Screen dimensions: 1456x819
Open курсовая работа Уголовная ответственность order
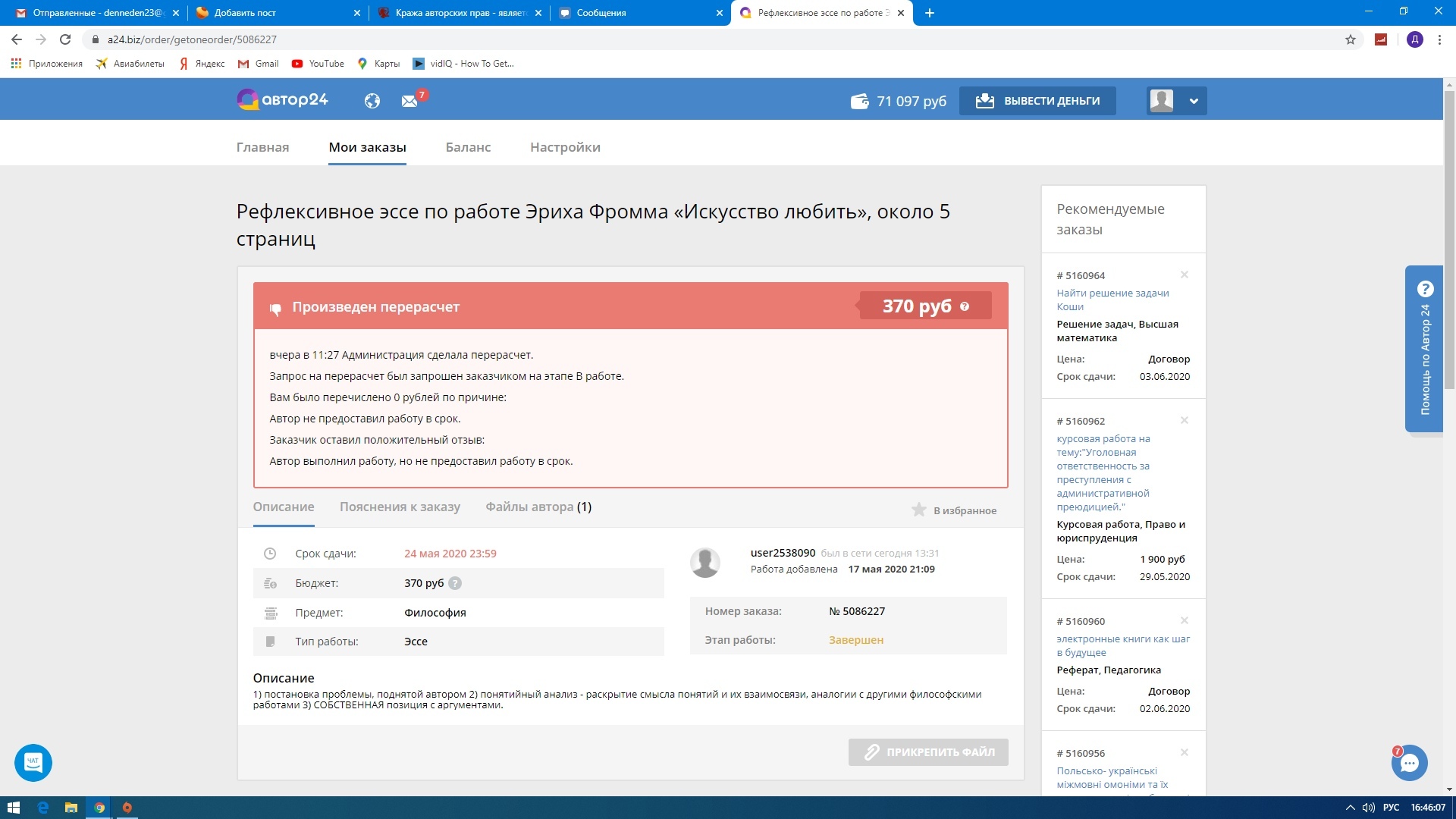[x=1103, y=472]
